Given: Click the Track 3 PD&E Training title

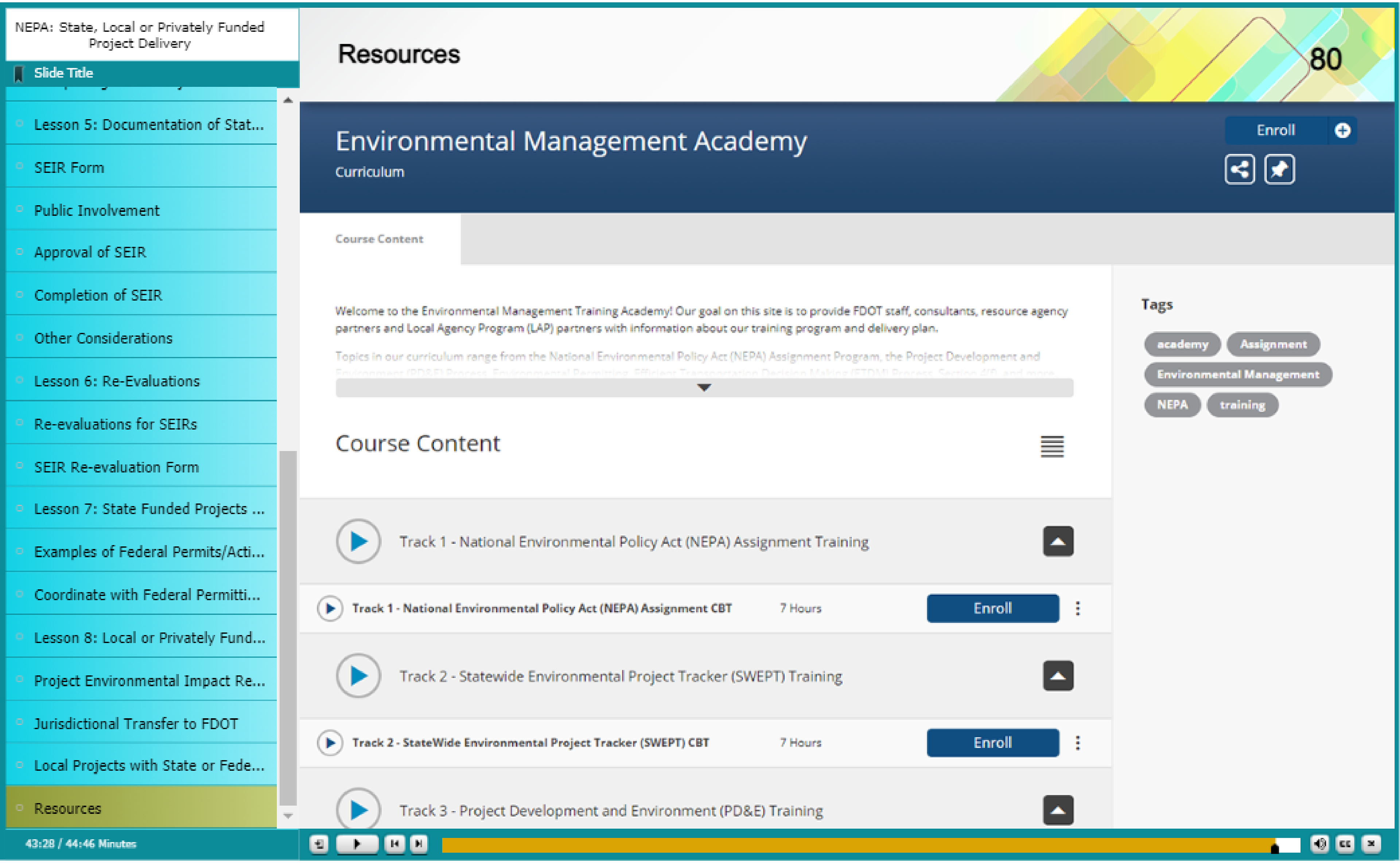Looking at the screenshot, I should click(611, 810).
